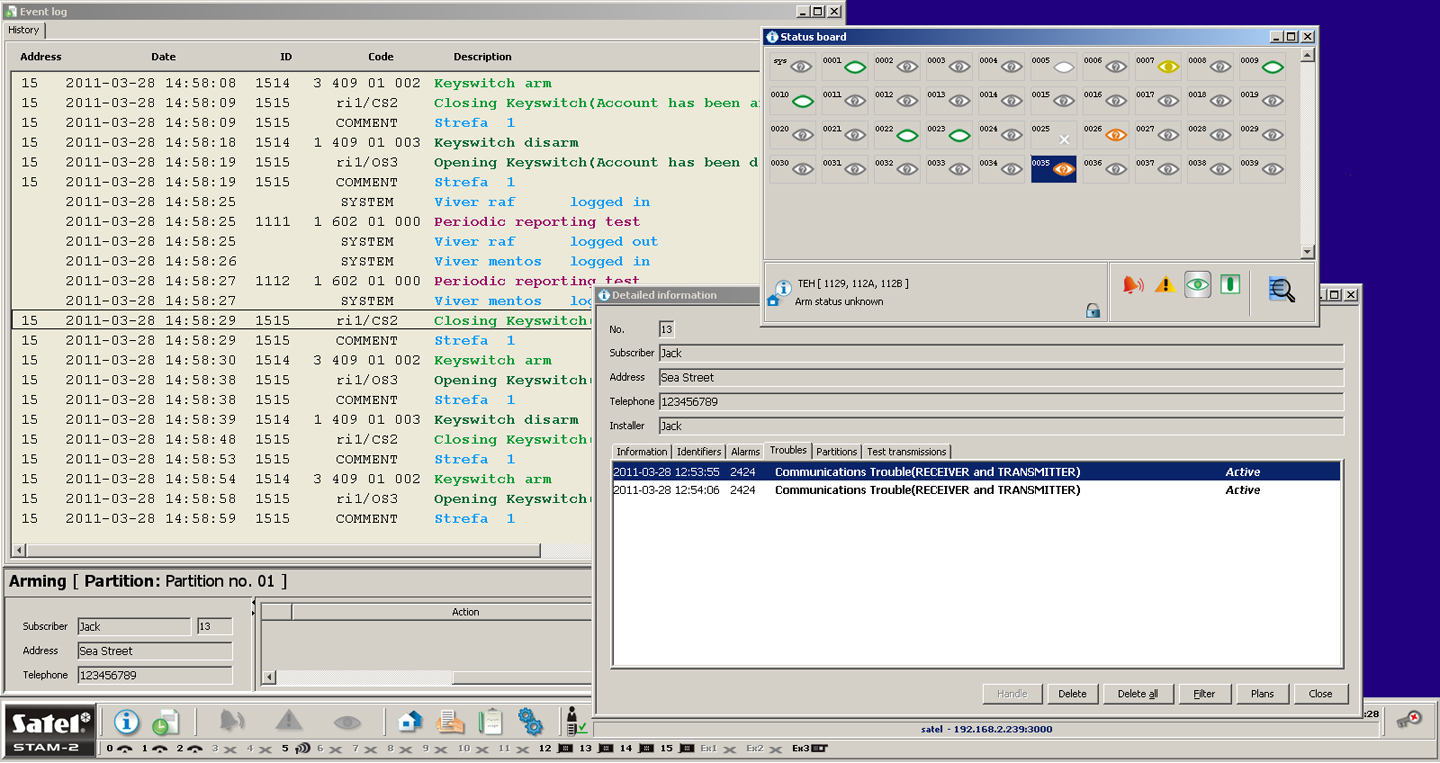Open the Test transmissions tab

[x=906, y=452]
